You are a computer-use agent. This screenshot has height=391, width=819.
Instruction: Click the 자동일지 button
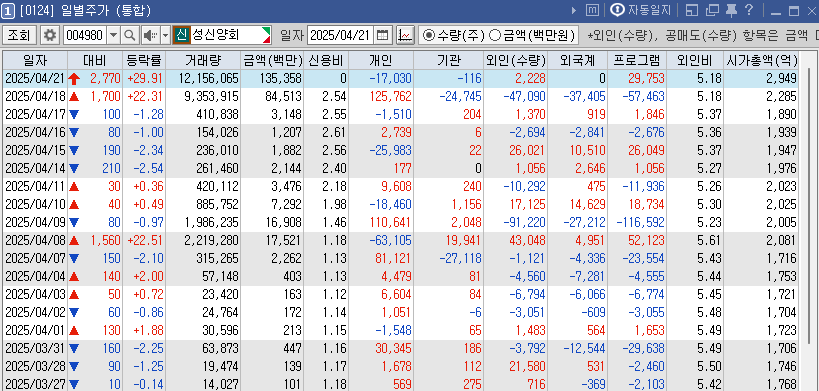642,10
